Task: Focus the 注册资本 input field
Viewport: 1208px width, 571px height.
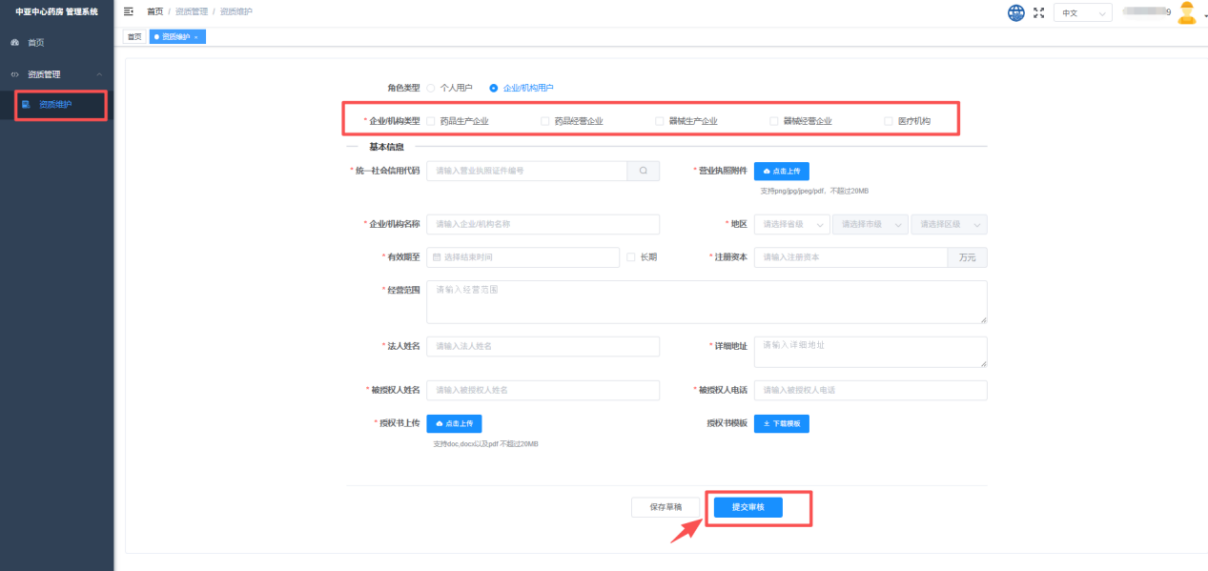Action: pos(851,257)
